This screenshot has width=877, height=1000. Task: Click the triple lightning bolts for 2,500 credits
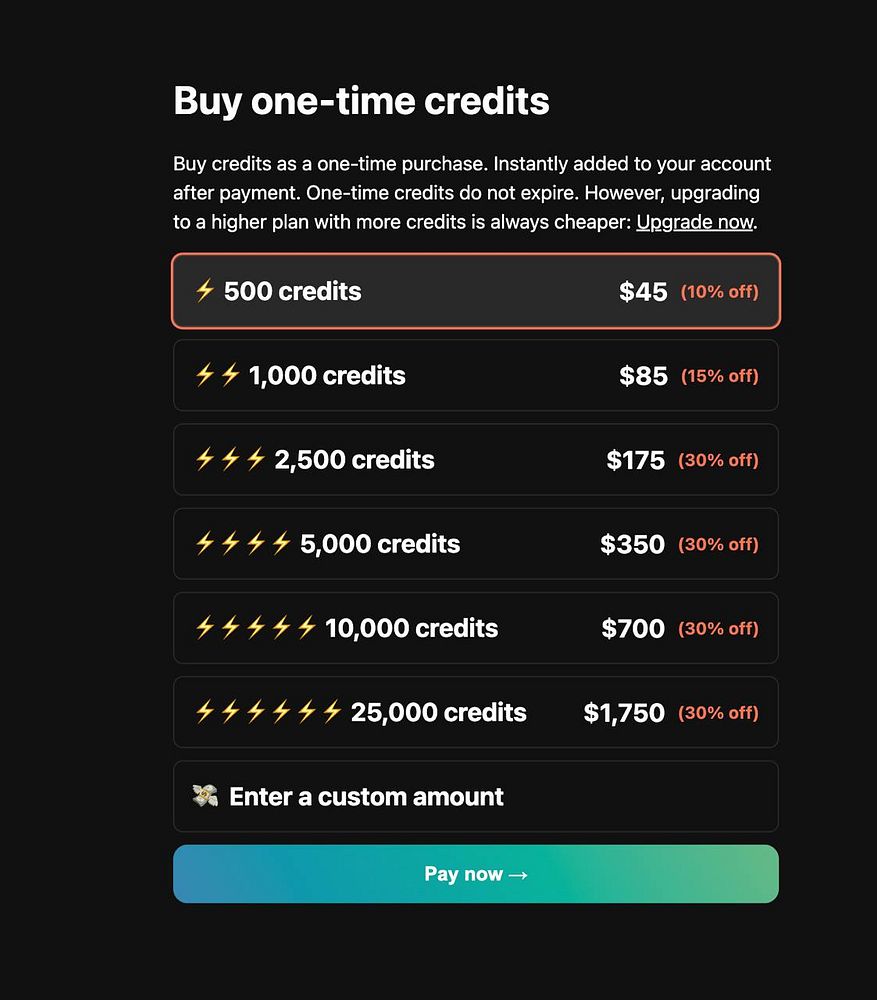(x=231, y=459)
